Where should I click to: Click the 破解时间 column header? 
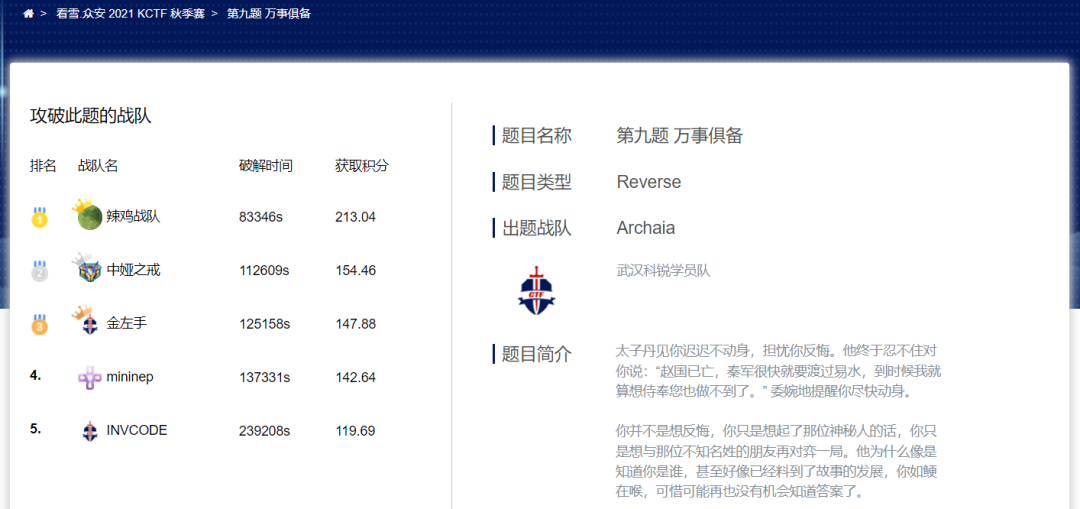pyautogui.click(x=266, y=166)
